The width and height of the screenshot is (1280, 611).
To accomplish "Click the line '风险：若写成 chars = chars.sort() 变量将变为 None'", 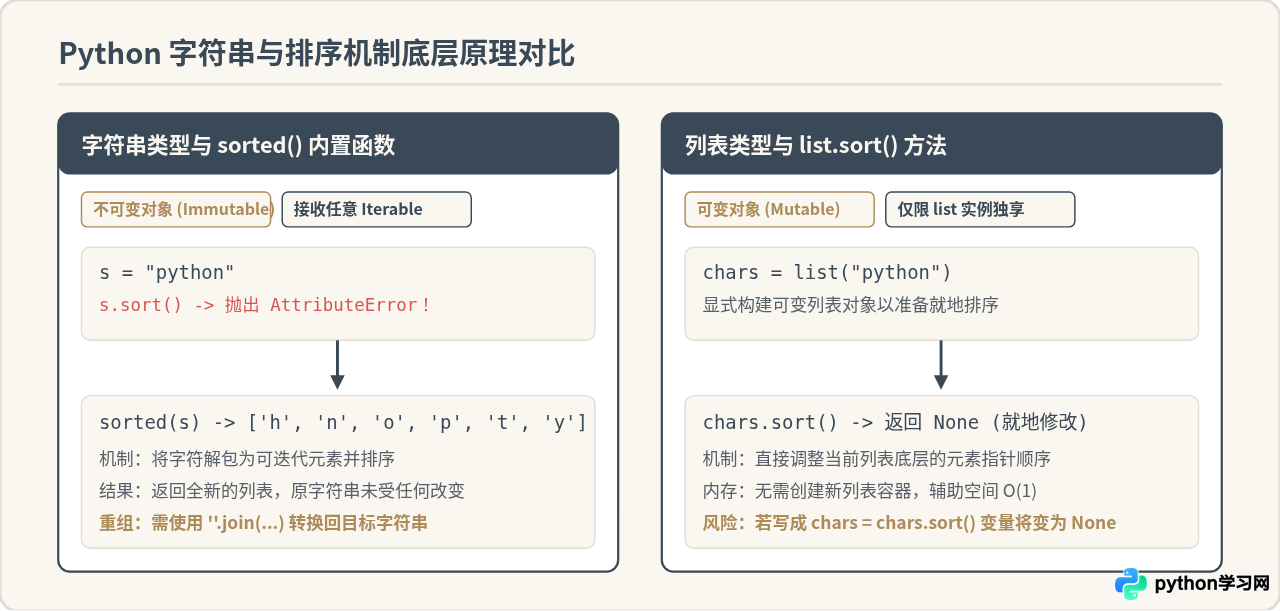I will (x=909, y=523).
